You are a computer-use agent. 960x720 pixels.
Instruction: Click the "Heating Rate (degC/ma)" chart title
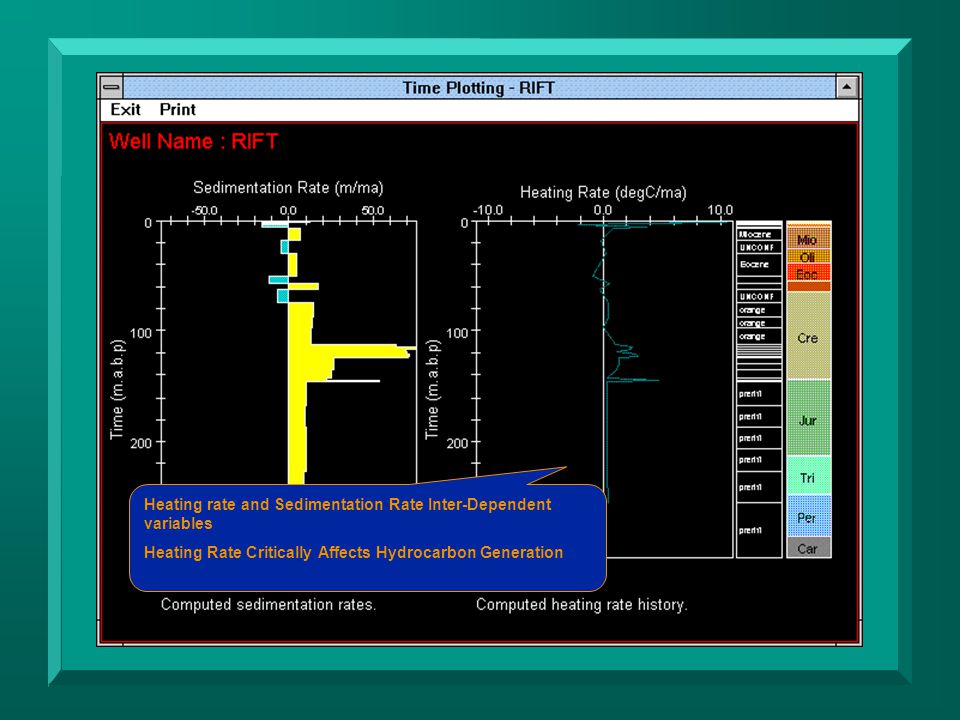[603, 192]
